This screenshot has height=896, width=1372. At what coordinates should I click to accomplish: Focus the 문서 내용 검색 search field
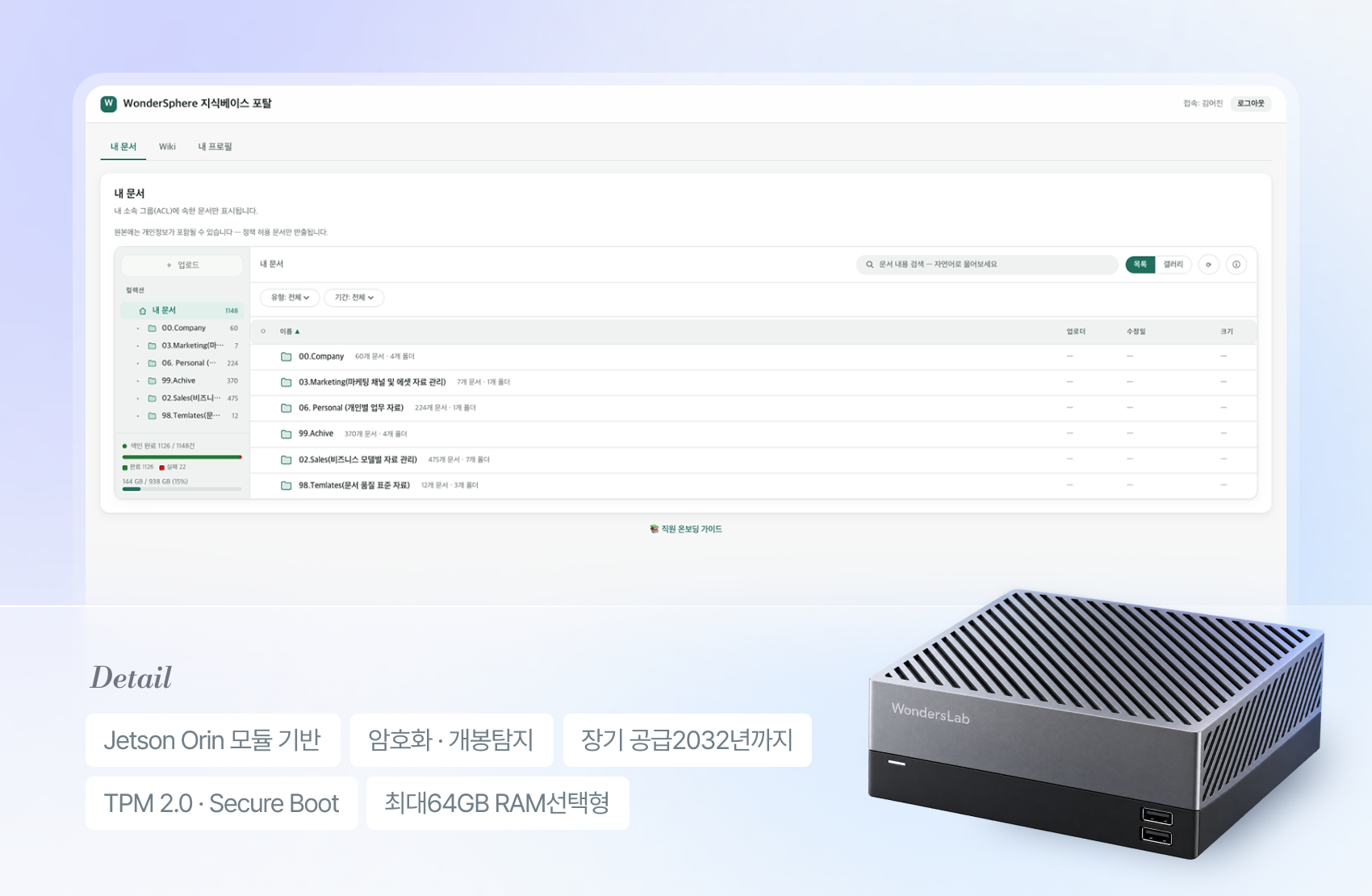tap(987, 265)
